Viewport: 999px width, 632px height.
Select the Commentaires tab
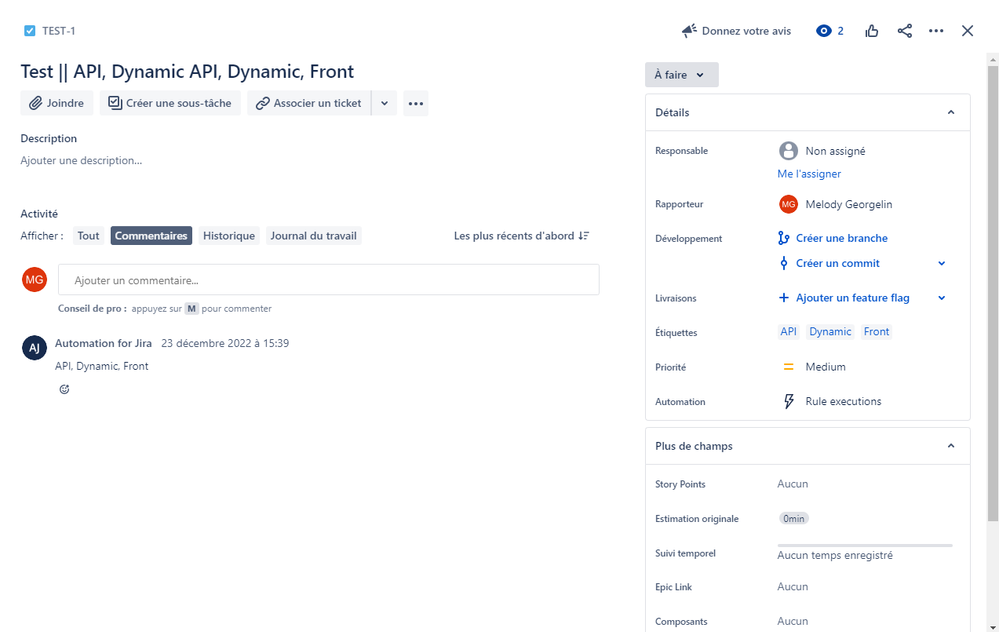[151, 236]
